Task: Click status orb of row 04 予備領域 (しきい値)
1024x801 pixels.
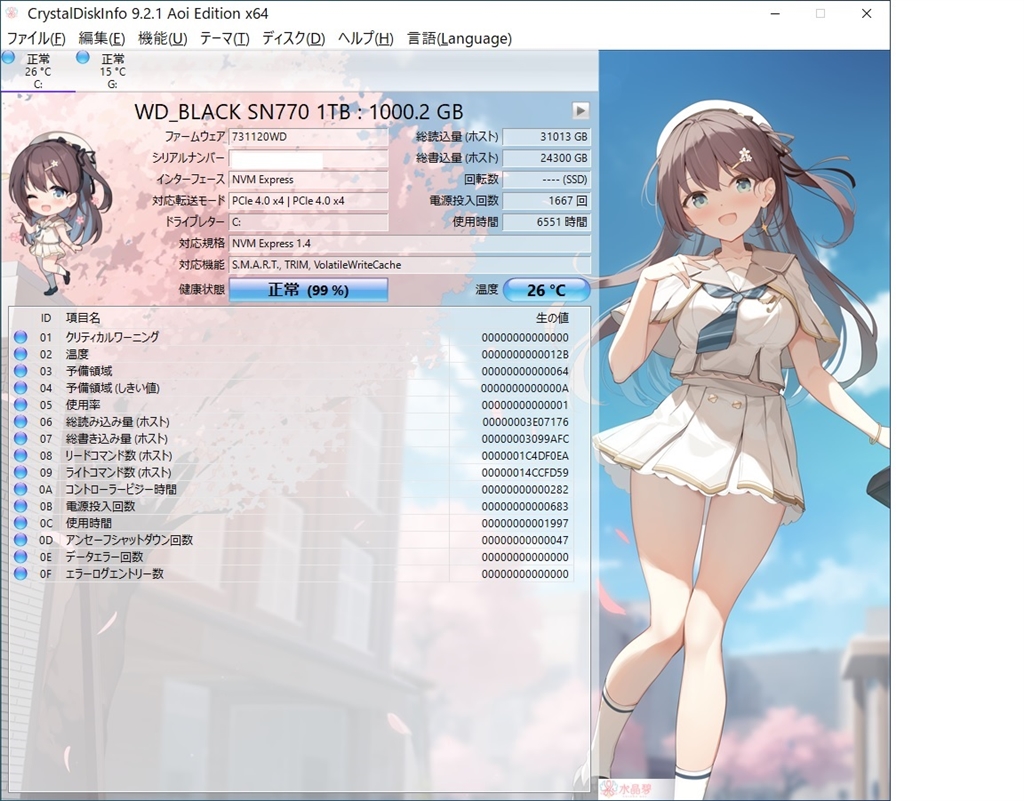Action: (21, 388)
